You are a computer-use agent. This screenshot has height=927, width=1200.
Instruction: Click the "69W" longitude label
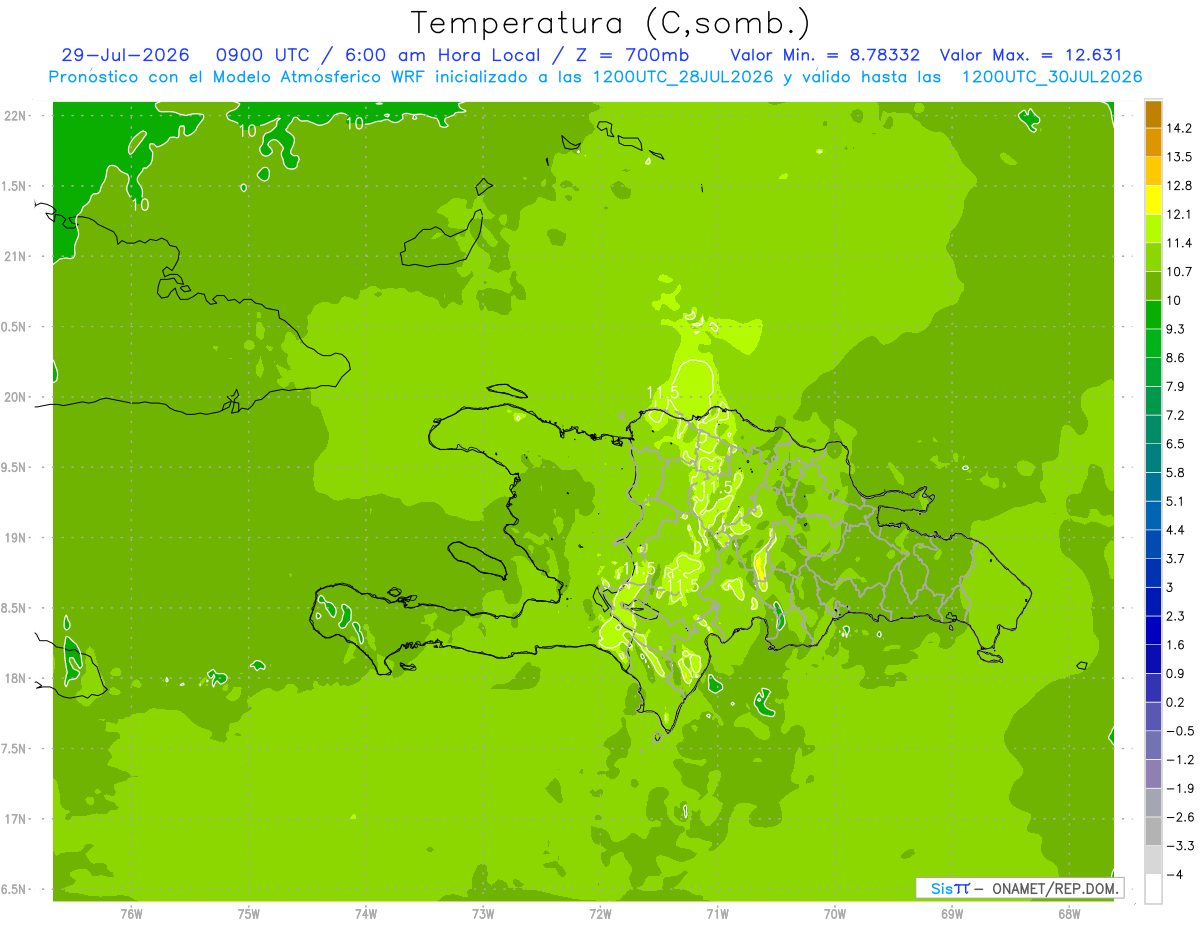pyautogui.click(x=952, y=914)
